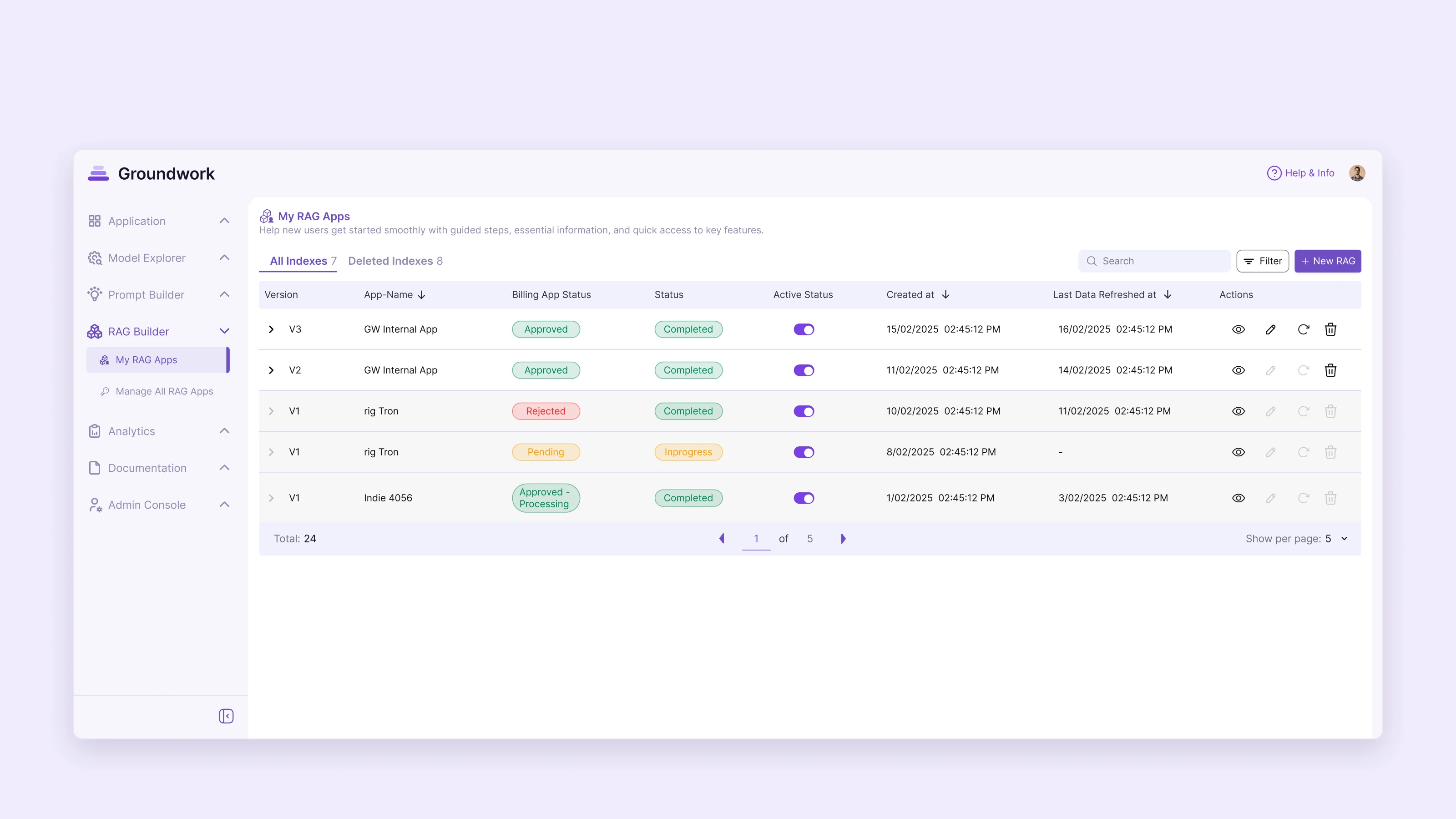Select My RAG Apps in sidebar
The image size is (1456, 819).
pyautogui.click(x=158, y=360)
